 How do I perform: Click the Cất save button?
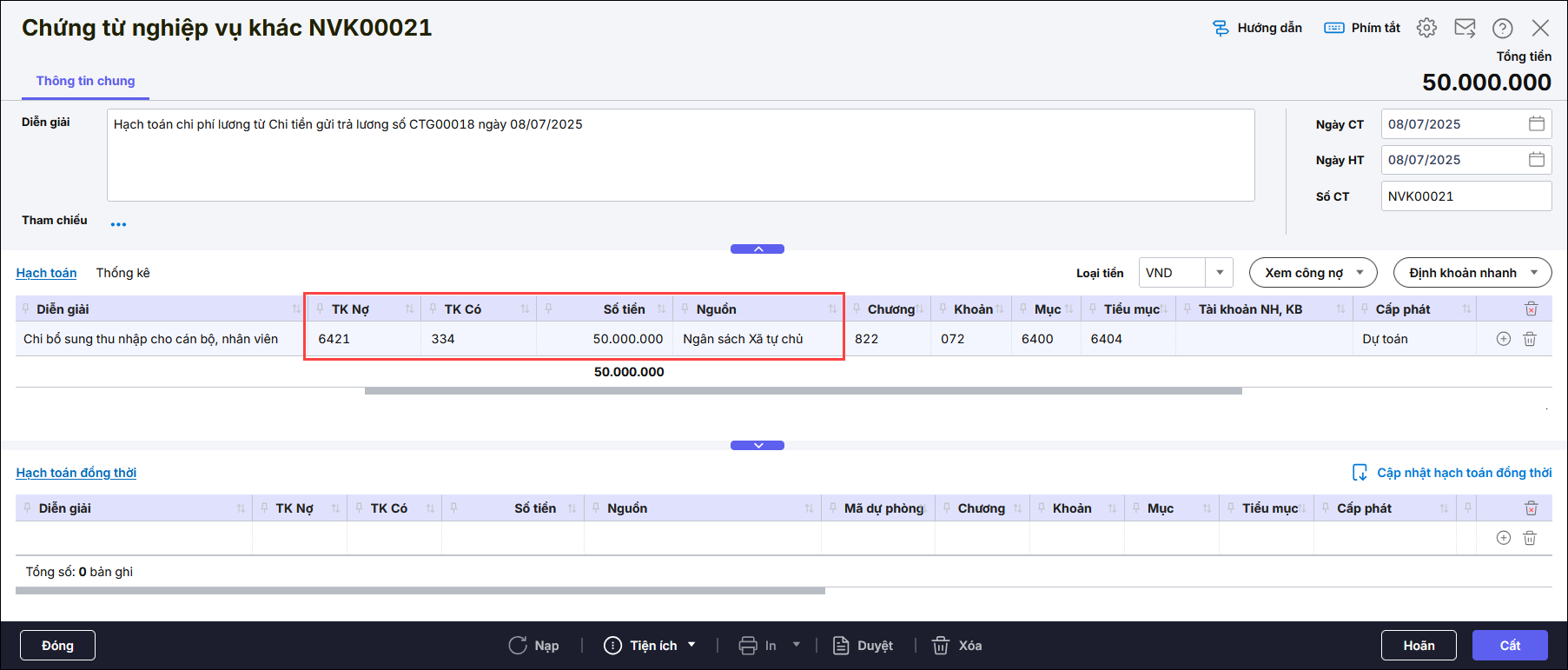pos(1510,646)
